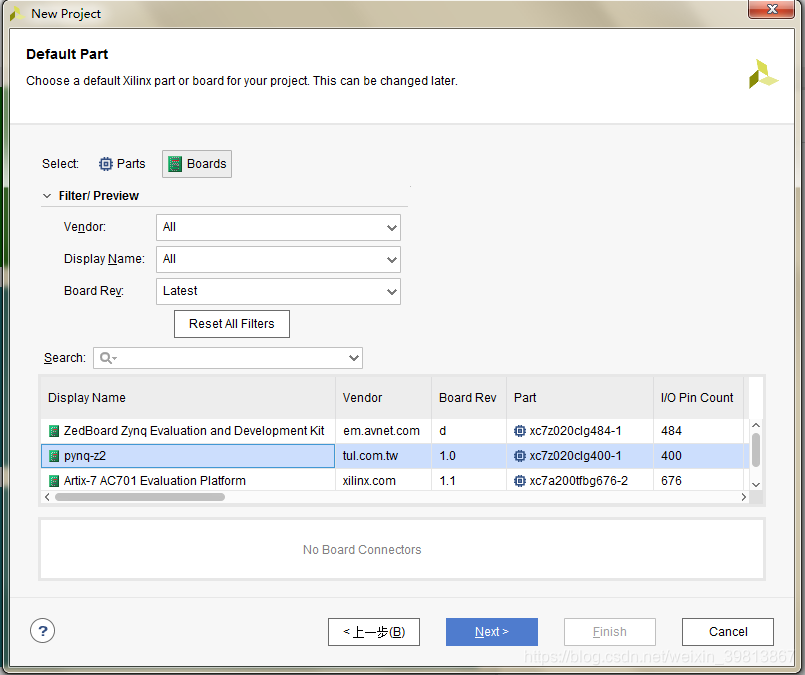The height and width of the screenshot is (675, 805).
Task: Sort by Board Rev column header
Action: (x=469, y=398)
